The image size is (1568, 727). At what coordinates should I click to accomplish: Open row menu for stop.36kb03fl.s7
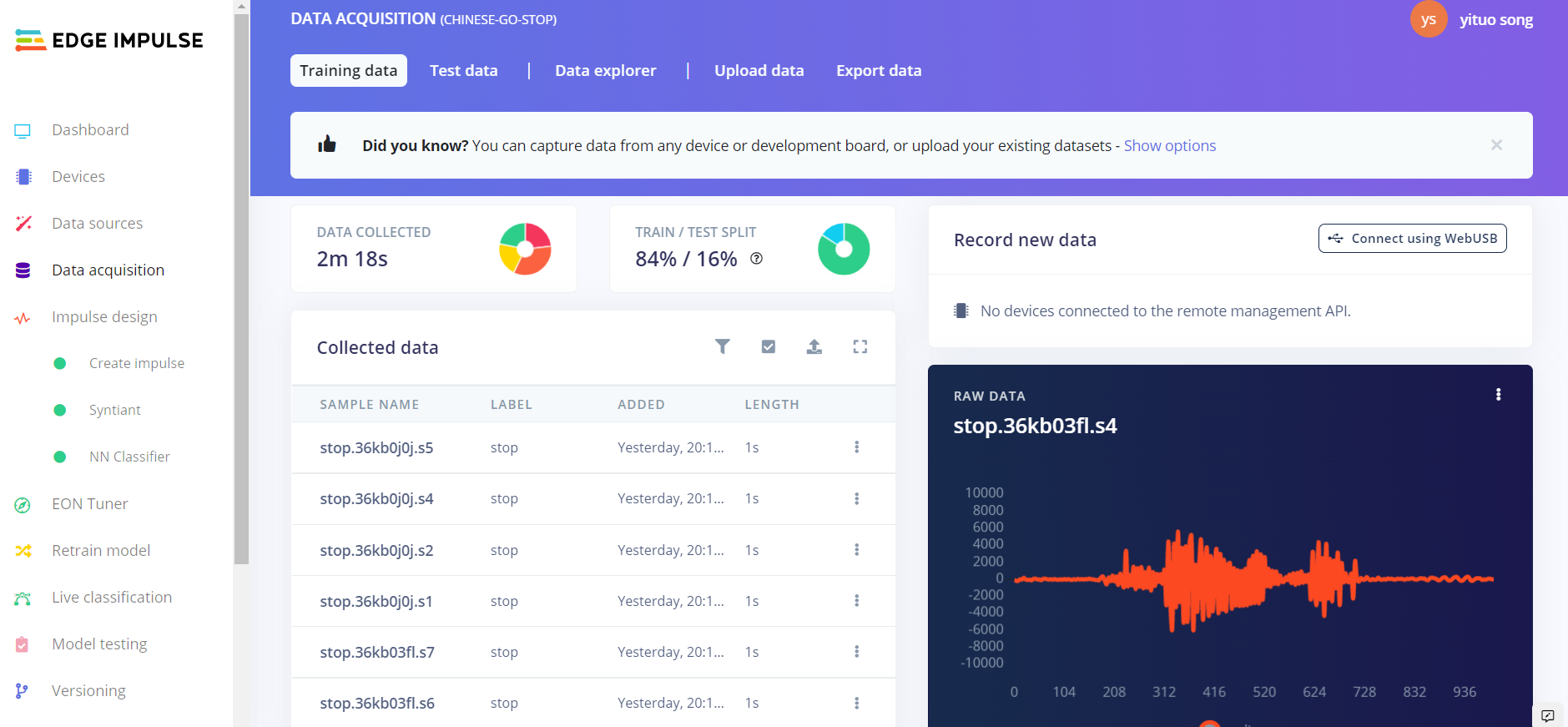(x=857, y=652)
